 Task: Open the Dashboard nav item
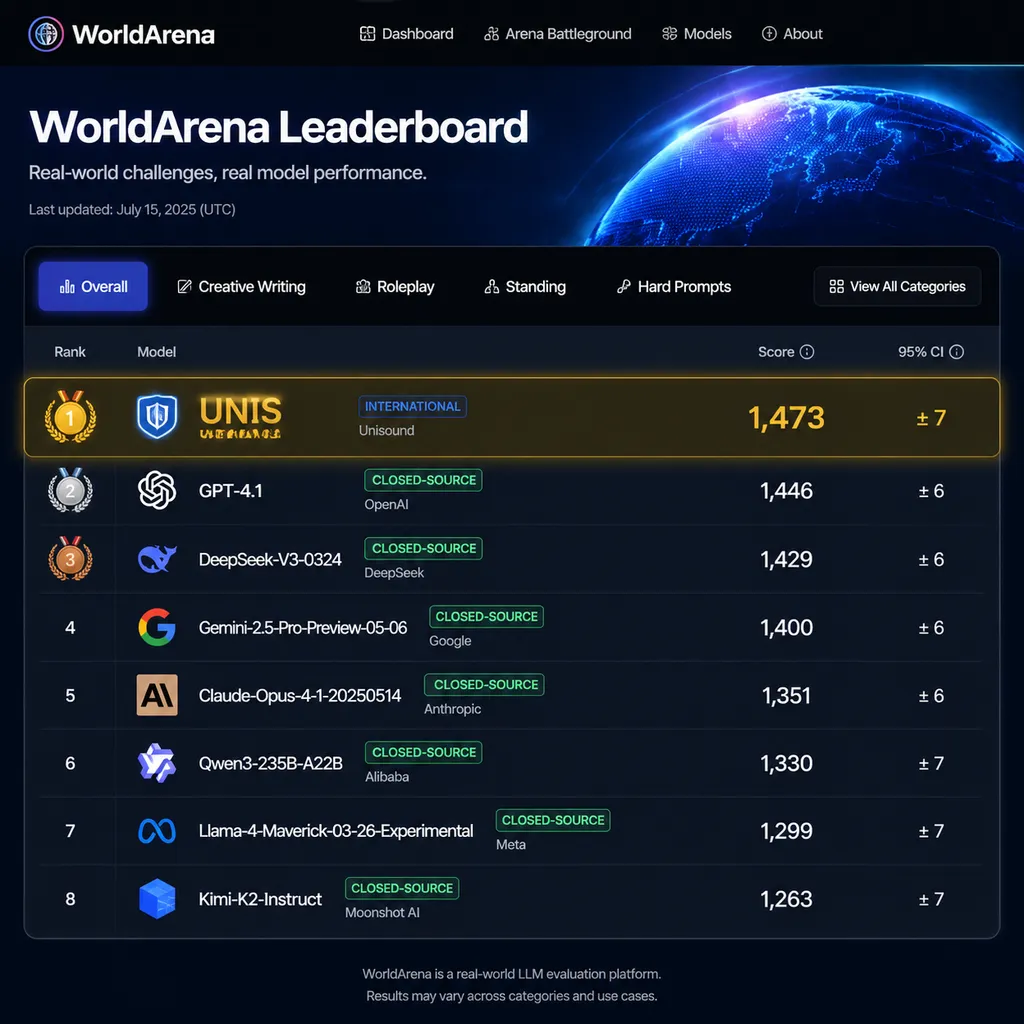click(x=406, y=34)
